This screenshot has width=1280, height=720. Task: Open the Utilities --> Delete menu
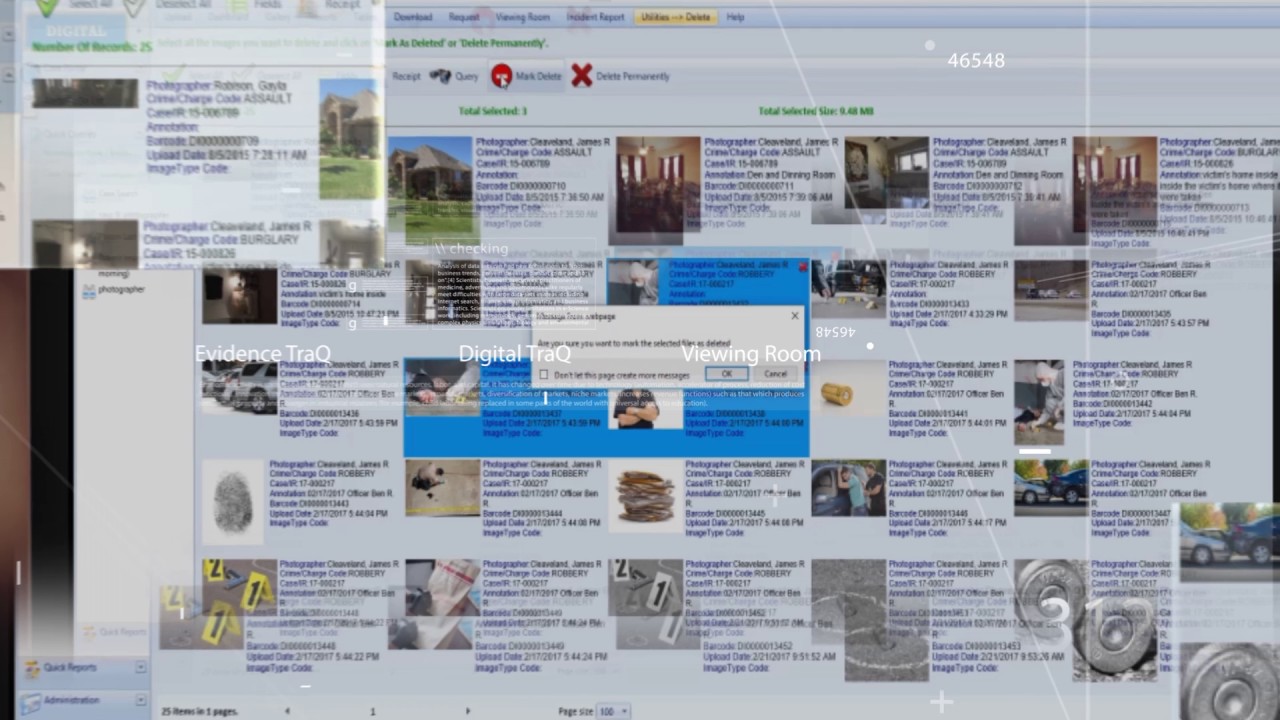click(675, 17)
